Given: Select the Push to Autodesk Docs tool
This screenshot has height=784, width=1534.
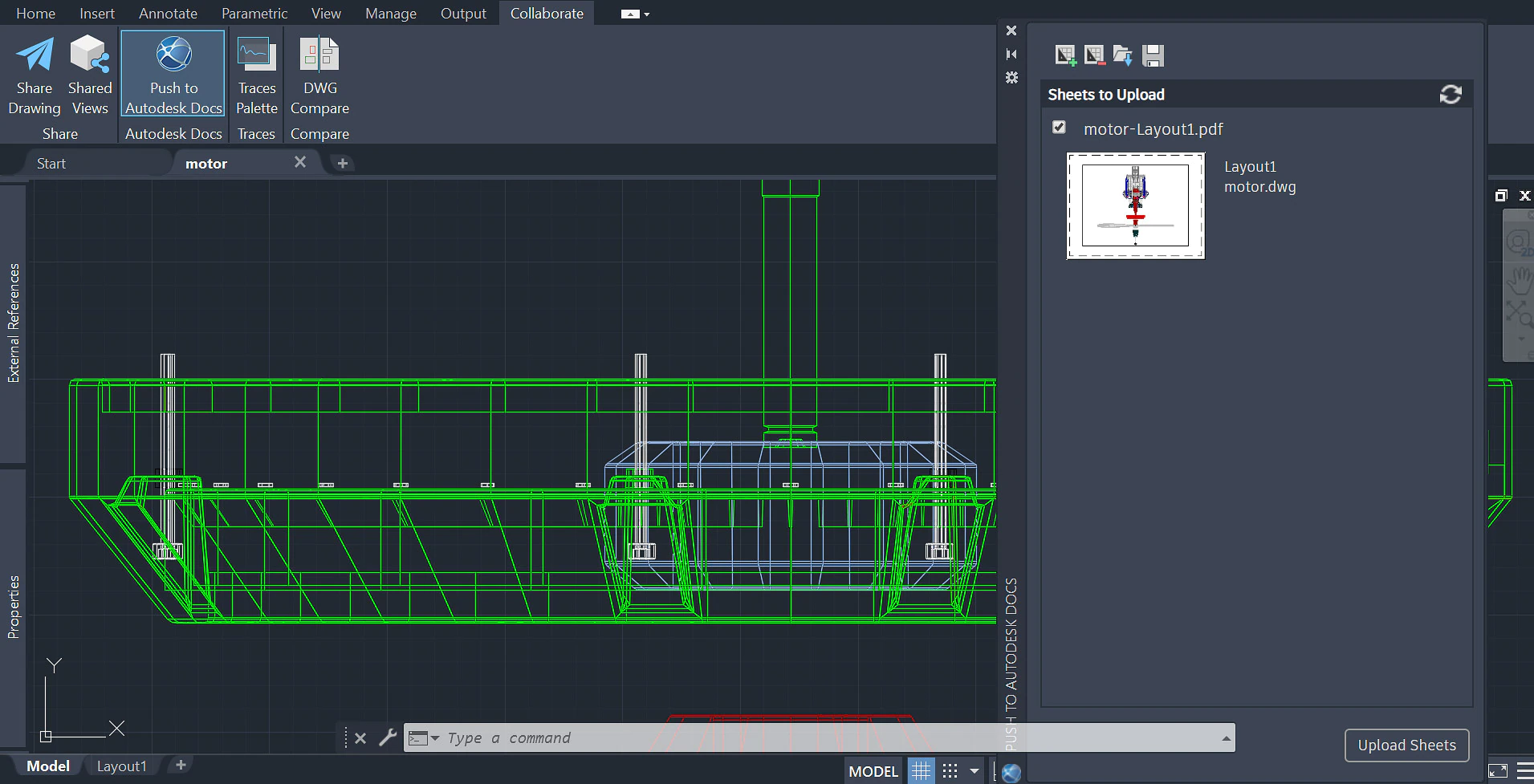Looking at the screenshot, I should coord(172,72).
